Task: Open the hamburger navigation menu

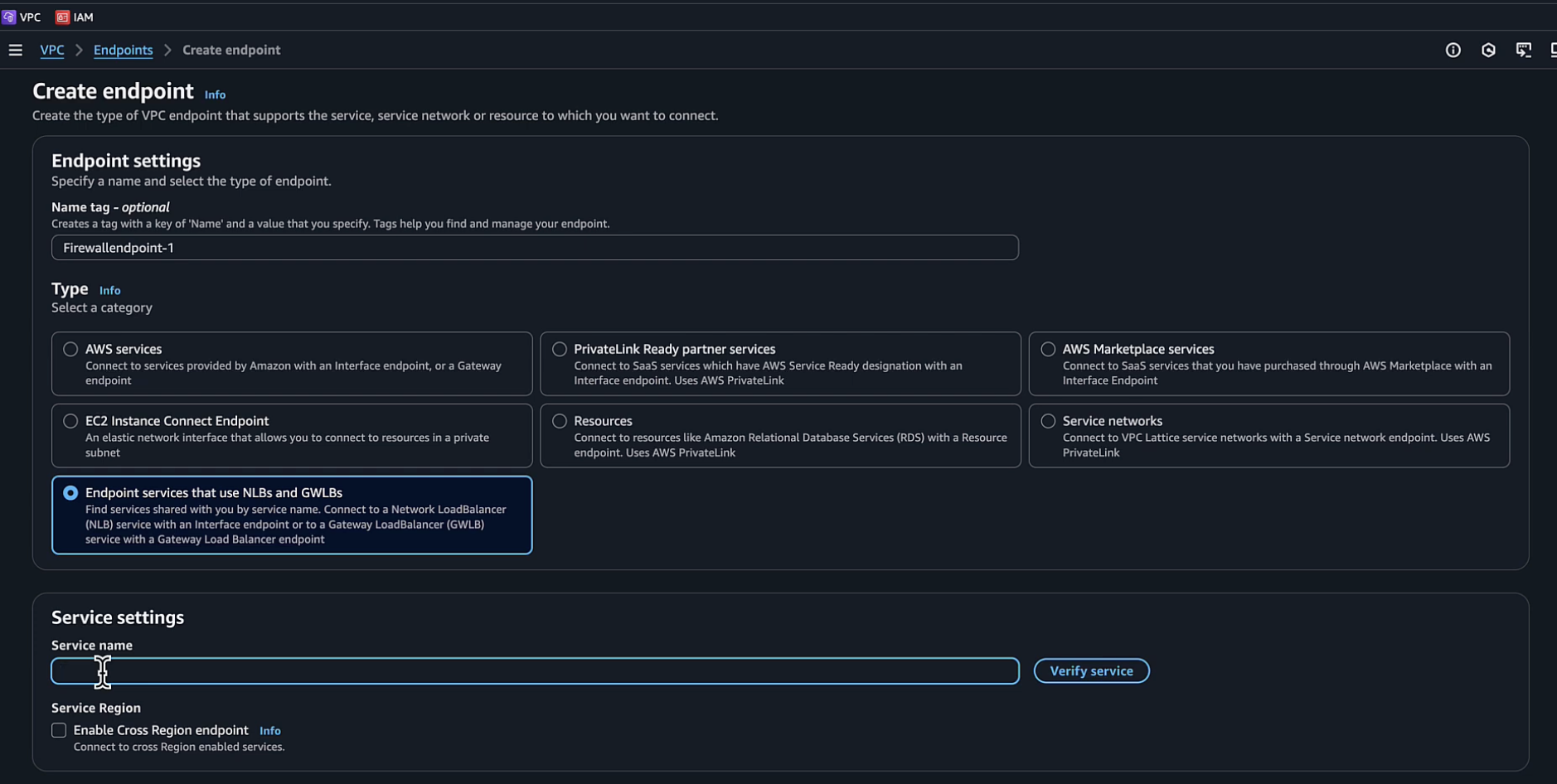Action: 15,51
